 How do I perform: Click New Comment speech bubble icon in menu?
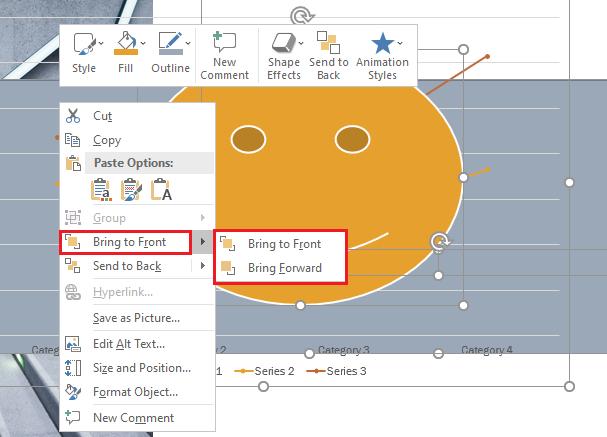pos(73,417)
